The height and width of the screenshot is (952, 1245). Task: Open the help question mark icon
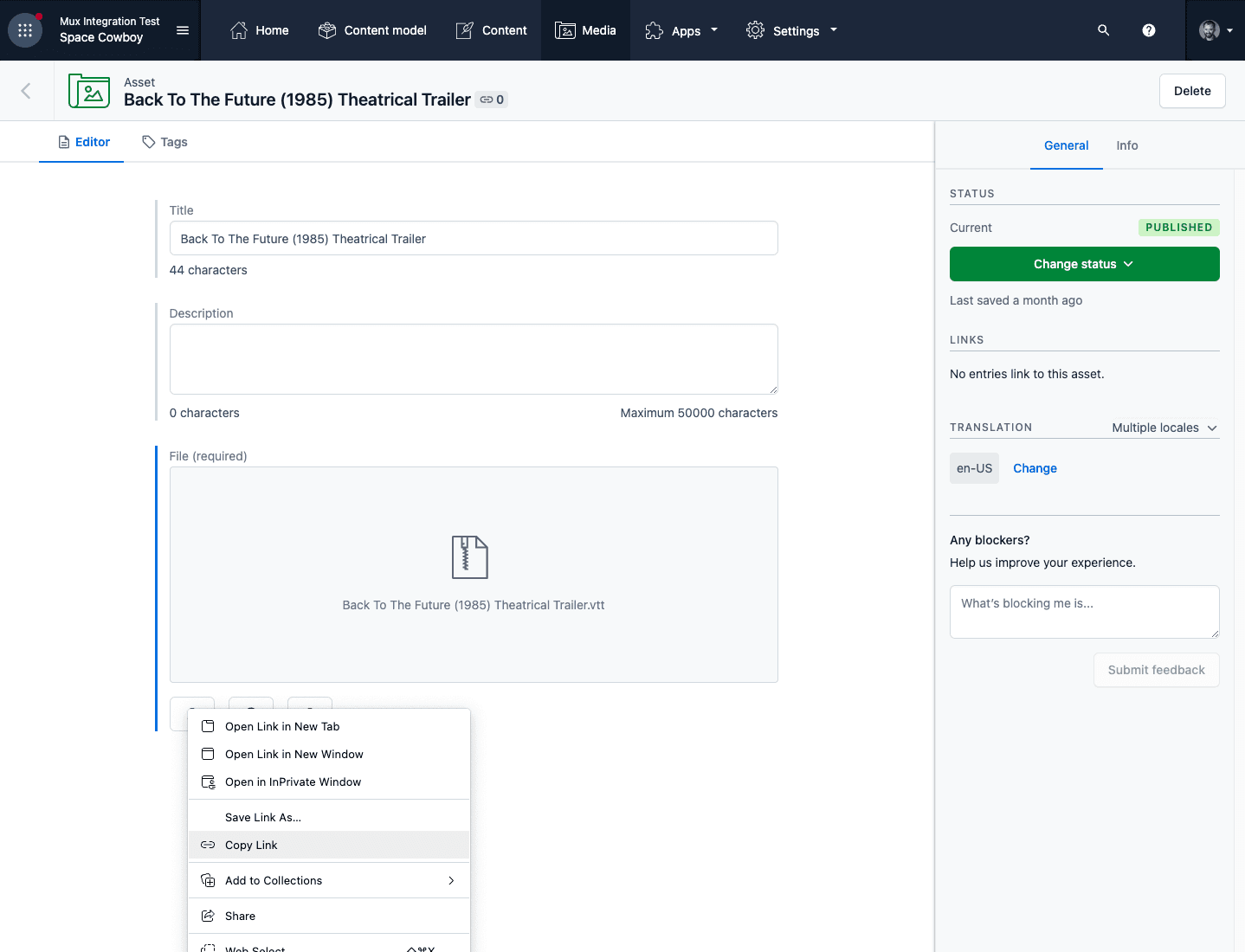pos(1149,30)
